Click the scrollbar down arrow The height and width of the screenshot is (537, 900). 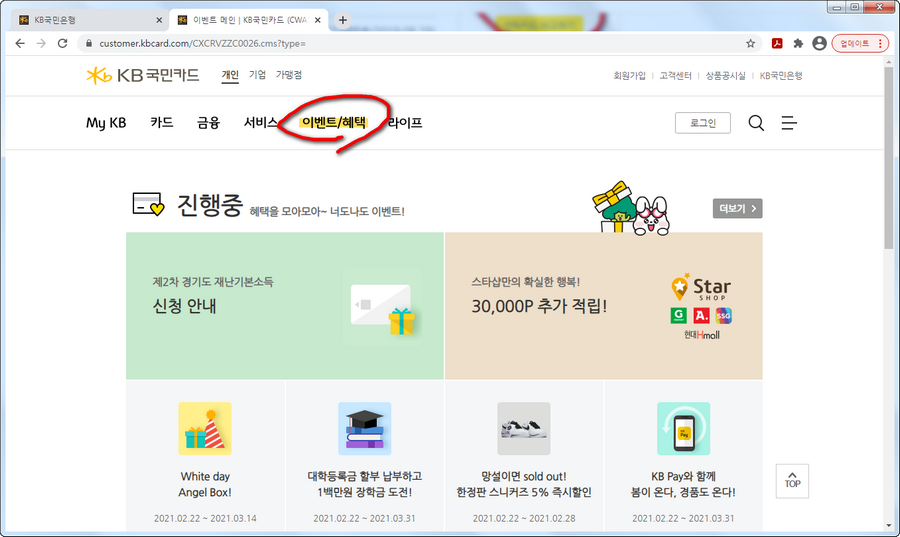[x=889, y=525]
